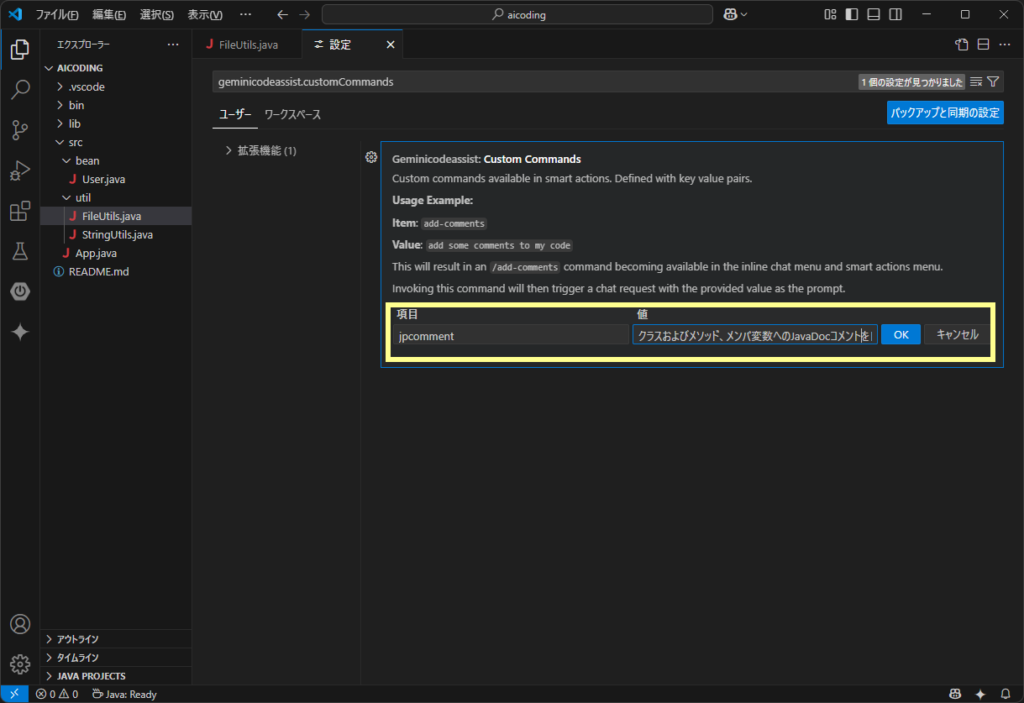Open the Gemini Code Assist sparkle view
The height and width of the screenshot is (703, 1024).
[x=20, y=332]
